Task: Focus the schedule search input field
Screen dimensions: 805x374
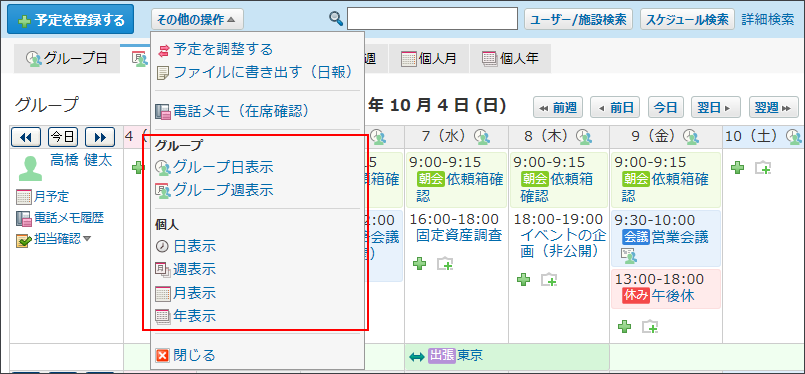Action: (x=432, y=19)
